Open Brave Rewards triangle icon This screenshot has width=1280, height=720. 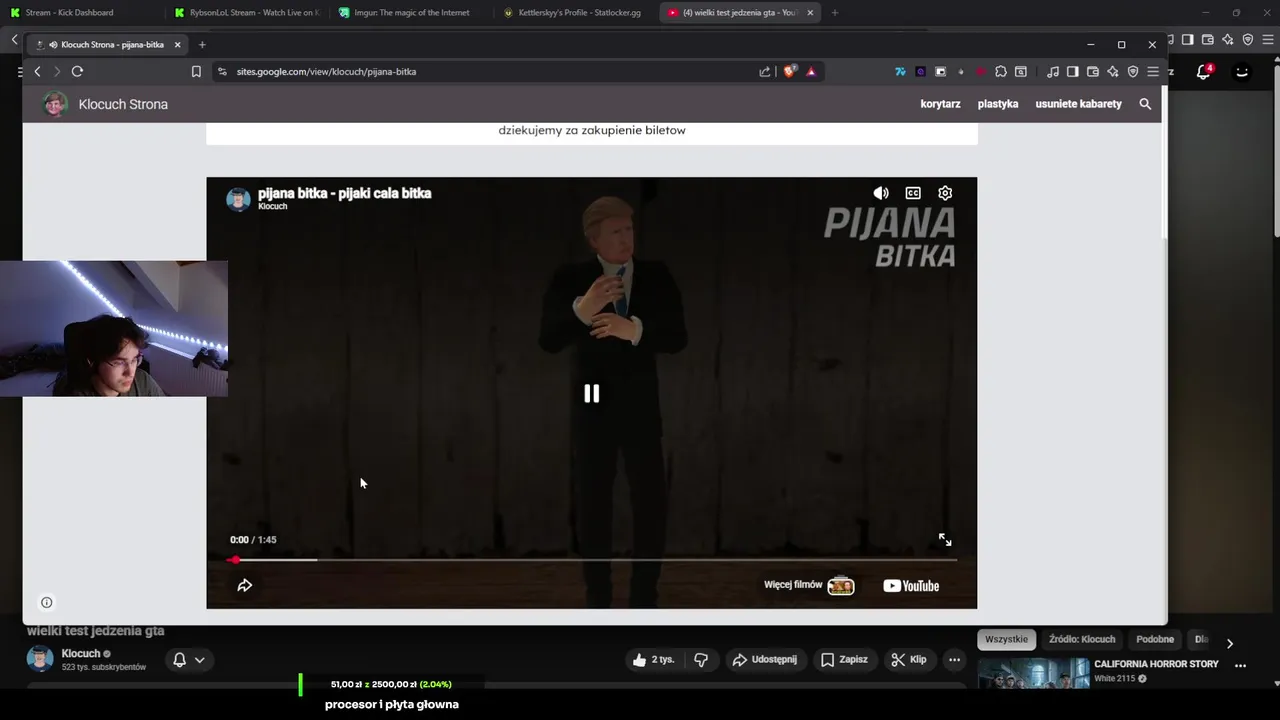point(811,71)
